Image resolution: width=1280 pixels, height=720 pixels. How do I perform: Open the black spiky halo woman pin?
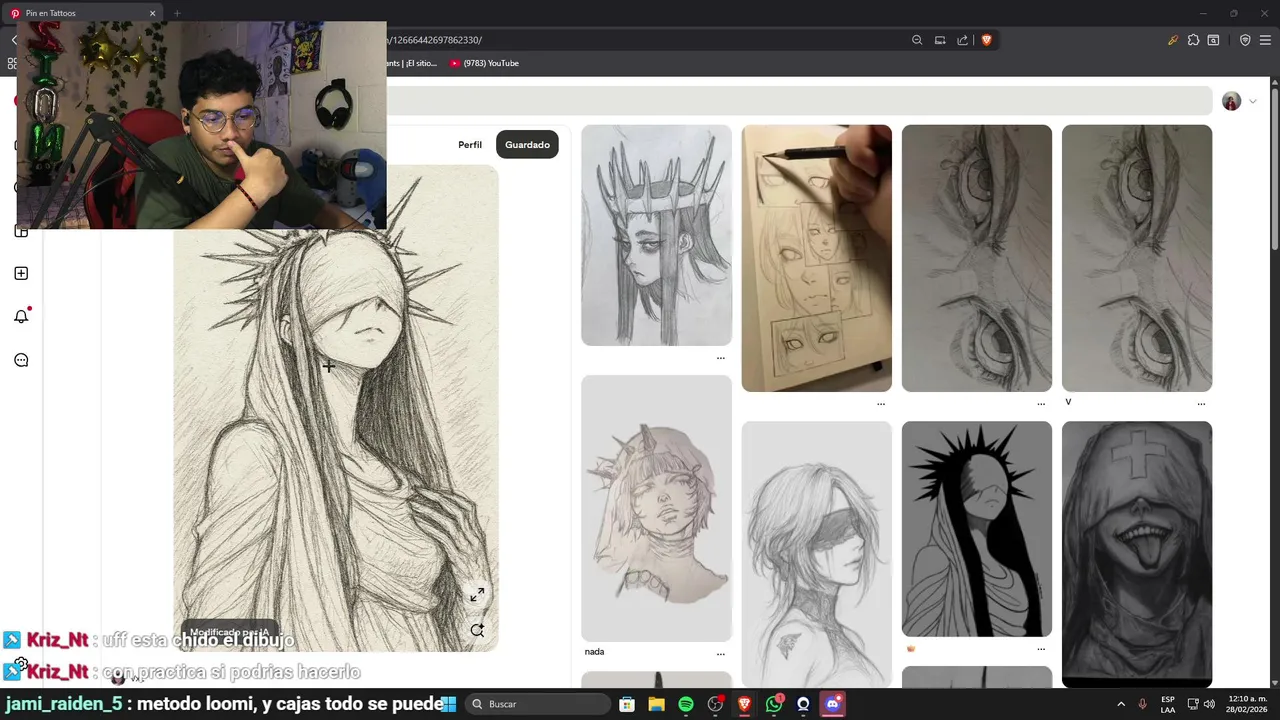(977, 529)
